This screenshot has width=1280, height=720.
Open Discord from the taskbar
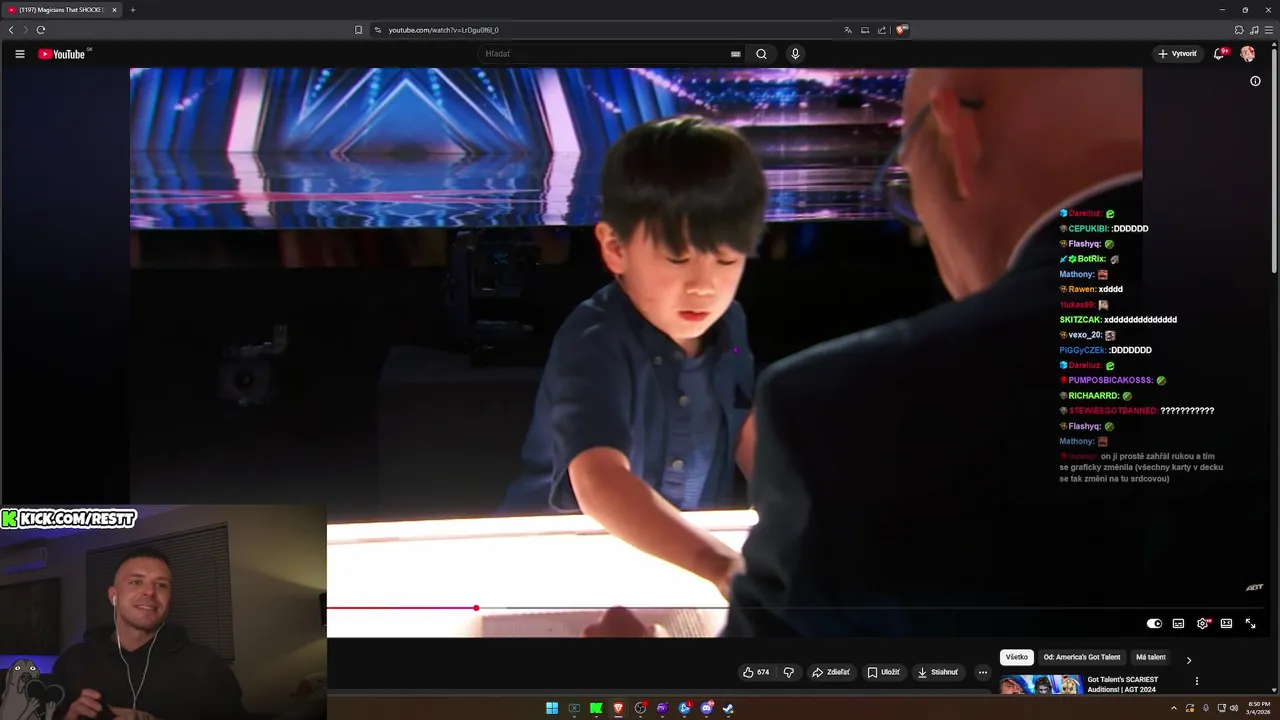tap(706, 708)
